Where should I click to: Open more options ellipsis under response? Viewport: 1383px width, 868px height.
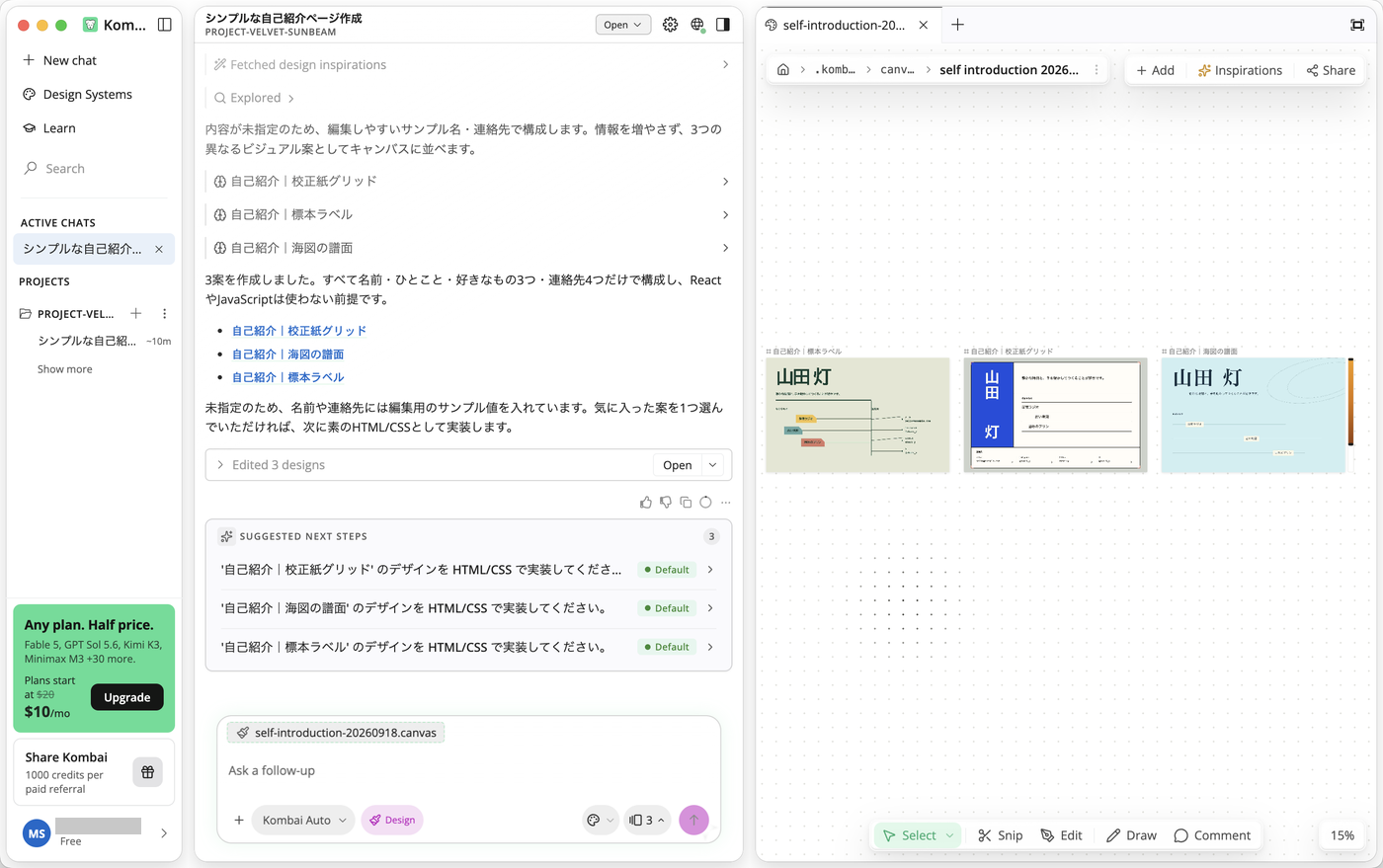(x=725, y=503)
